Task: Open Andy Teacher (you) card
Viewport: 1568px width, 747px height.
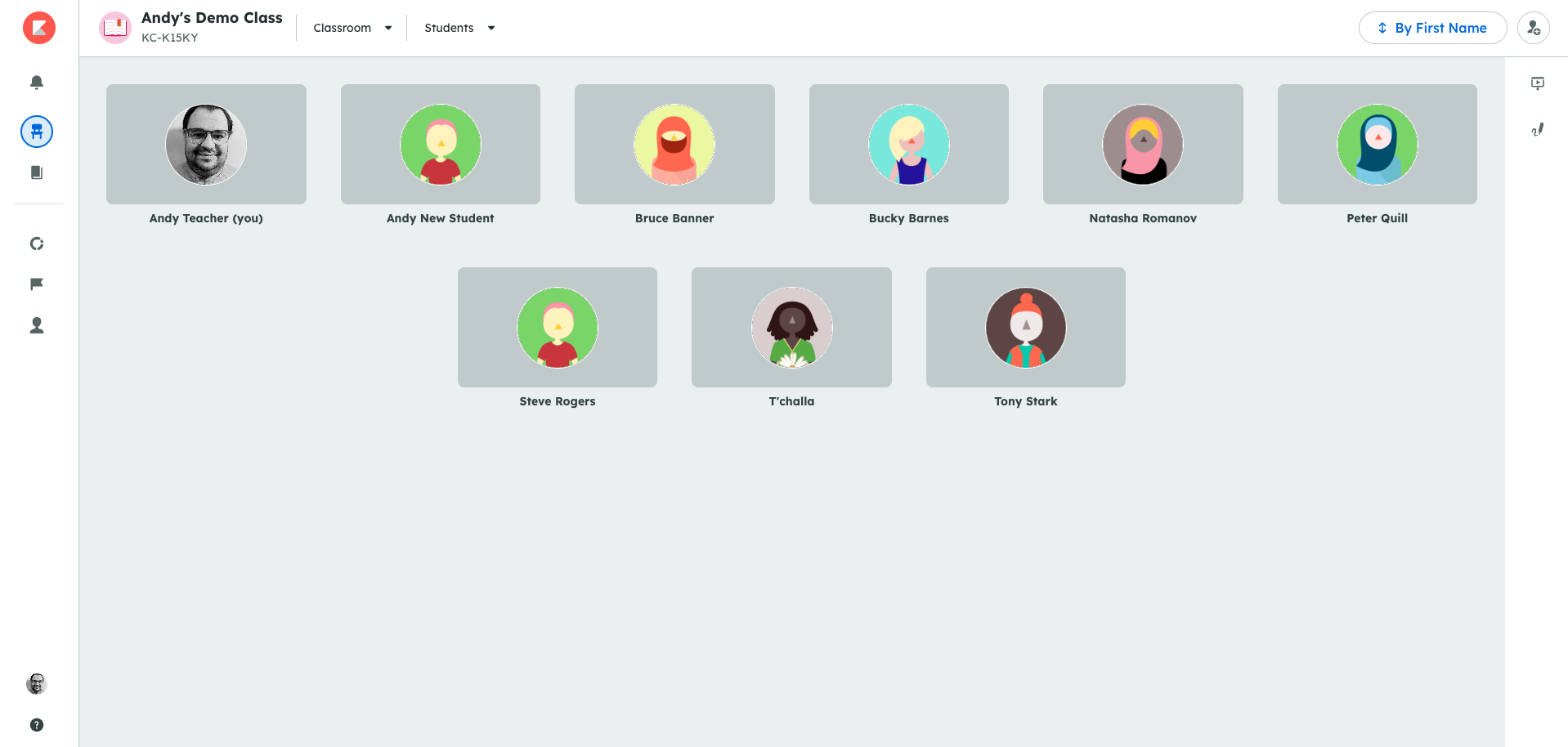Action: point(206,144)
